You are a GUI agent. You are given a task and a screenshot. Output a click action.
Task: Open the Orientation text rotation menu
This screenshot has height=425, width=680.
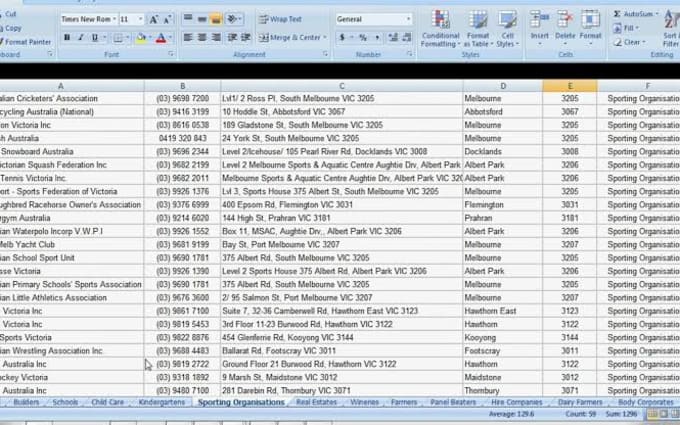234,19
